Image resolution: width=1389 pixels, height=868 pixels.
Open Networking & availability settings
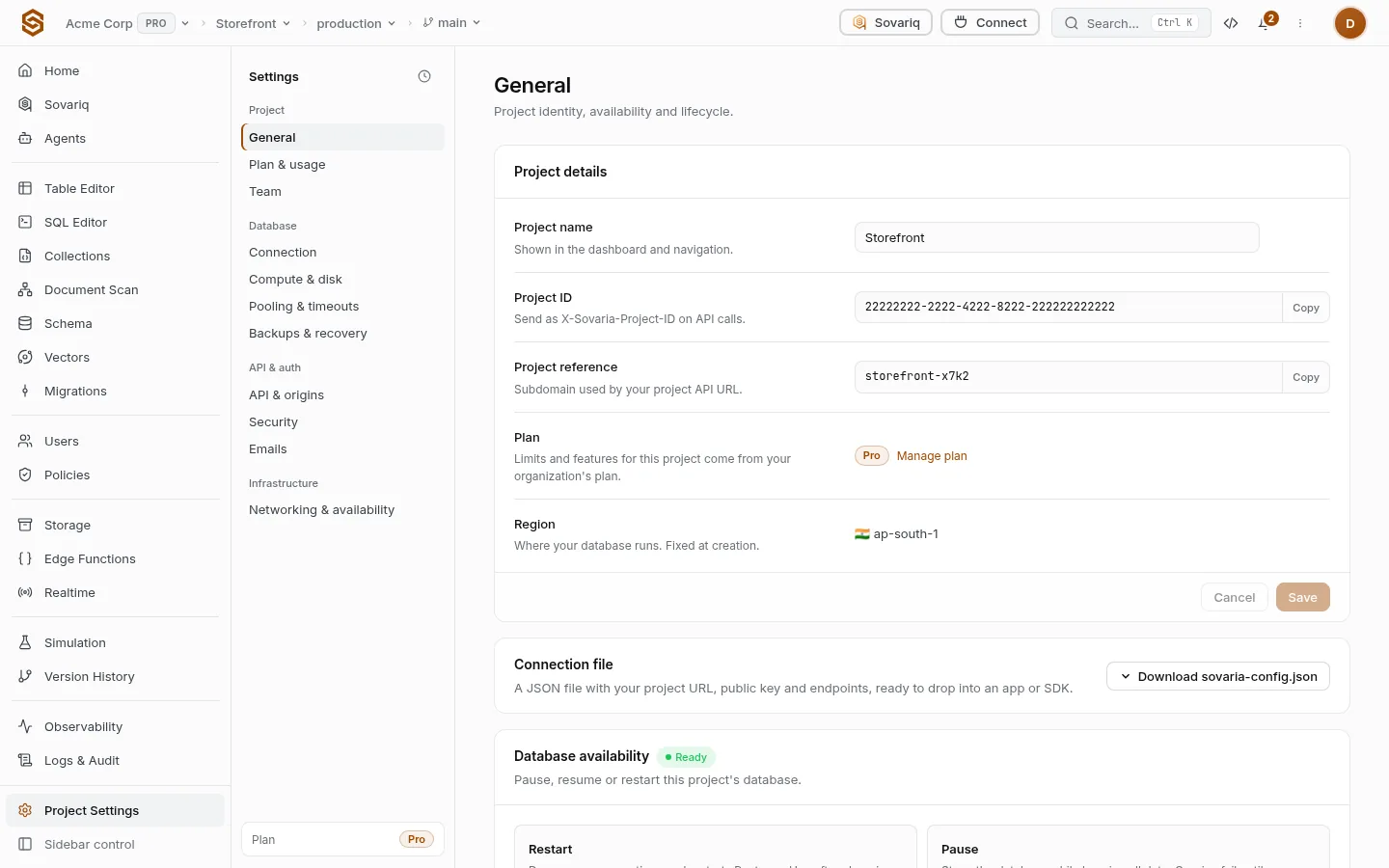[342, 509]
